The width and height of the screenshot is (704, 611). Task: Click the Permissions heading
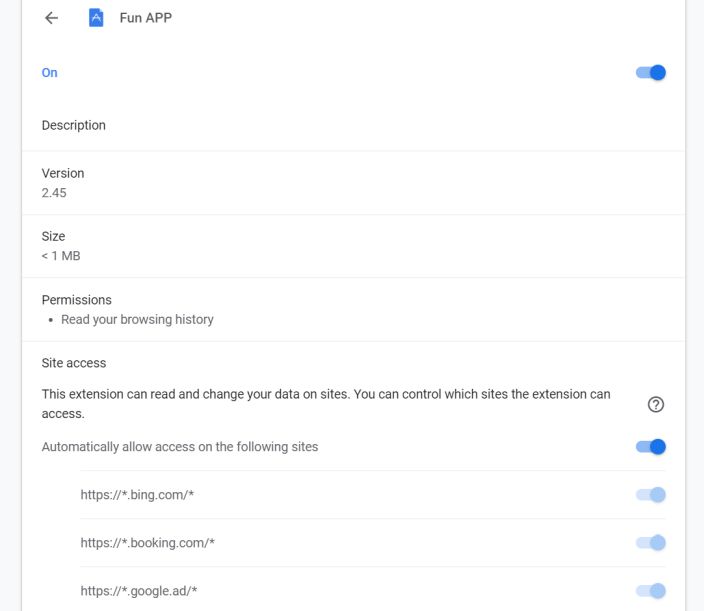[76, 300]
